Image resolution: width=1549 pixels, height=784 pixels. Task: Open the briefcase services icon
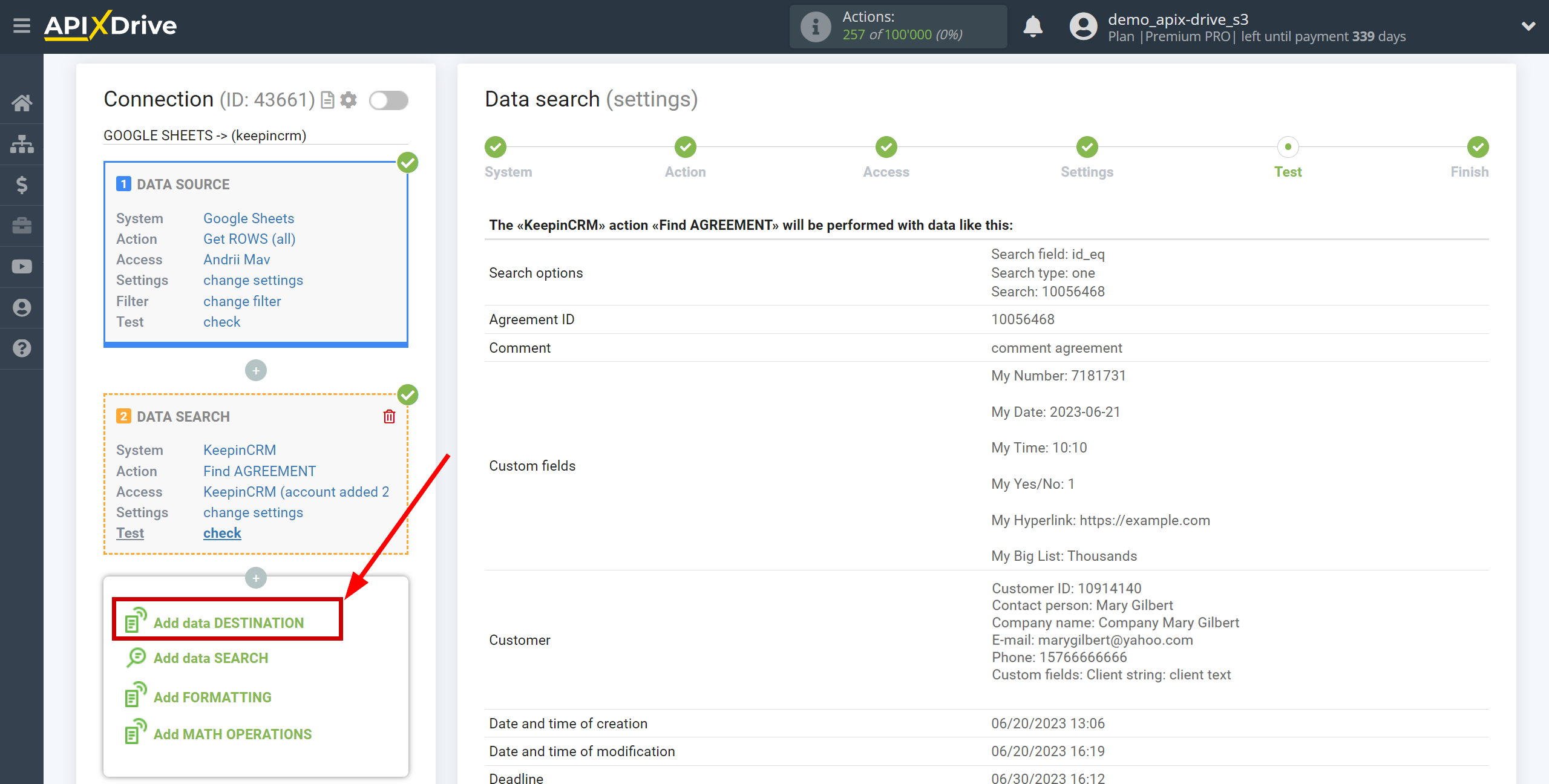tap(22, 226)
